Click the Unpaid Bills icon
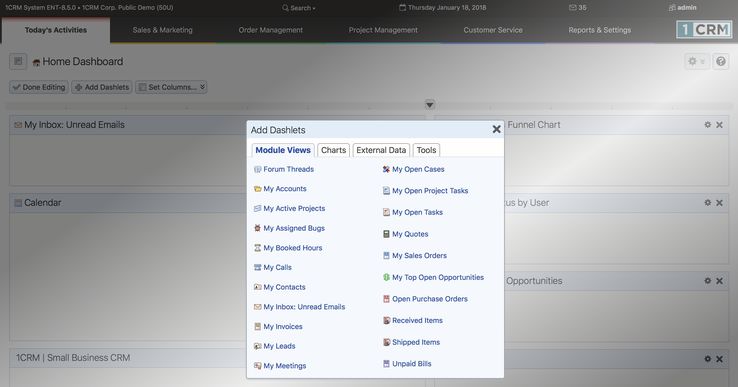This screenshot has width=738, height=387. (x=386, y=364)
